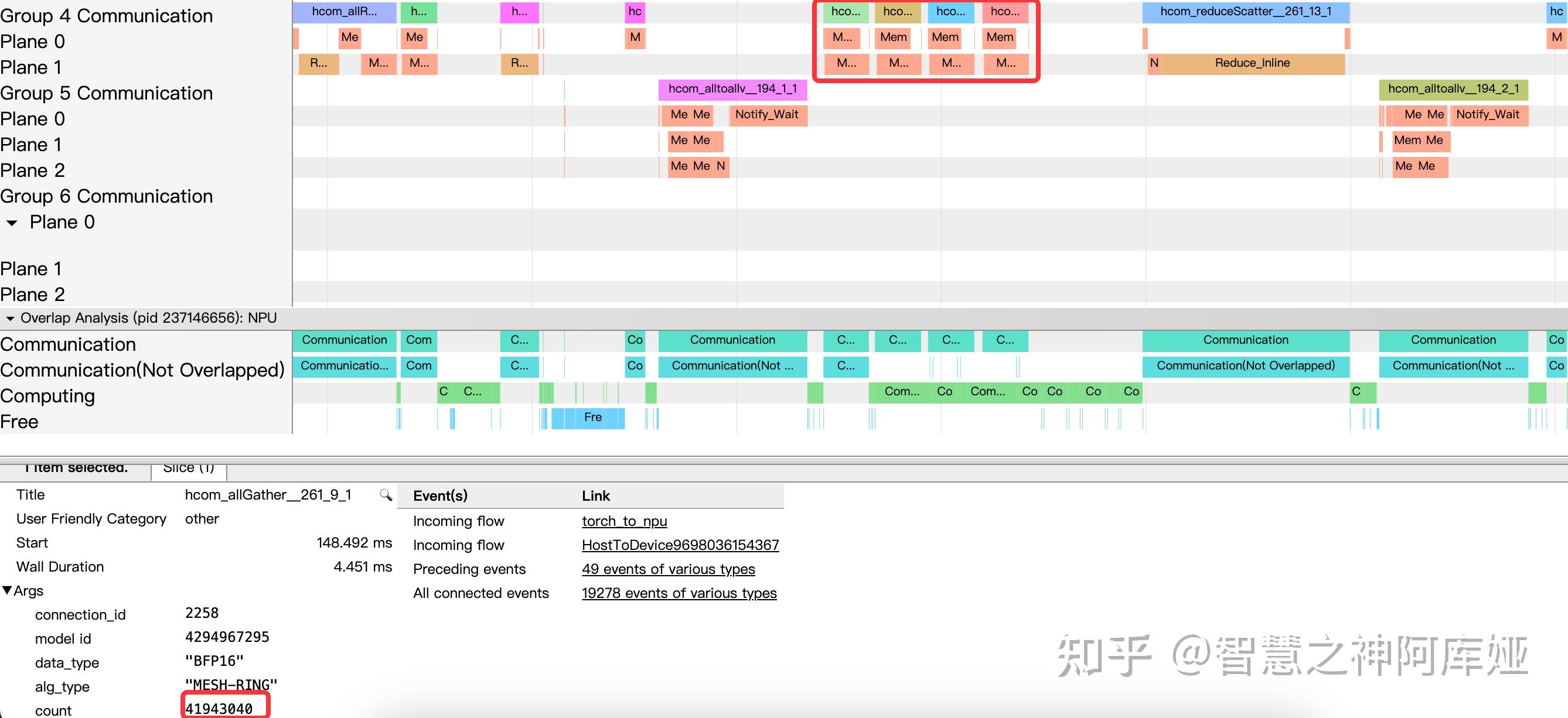Screen dimensions: 1568x718
Task: Select the Reduce_Inline slice
Action: [1252, 63]
